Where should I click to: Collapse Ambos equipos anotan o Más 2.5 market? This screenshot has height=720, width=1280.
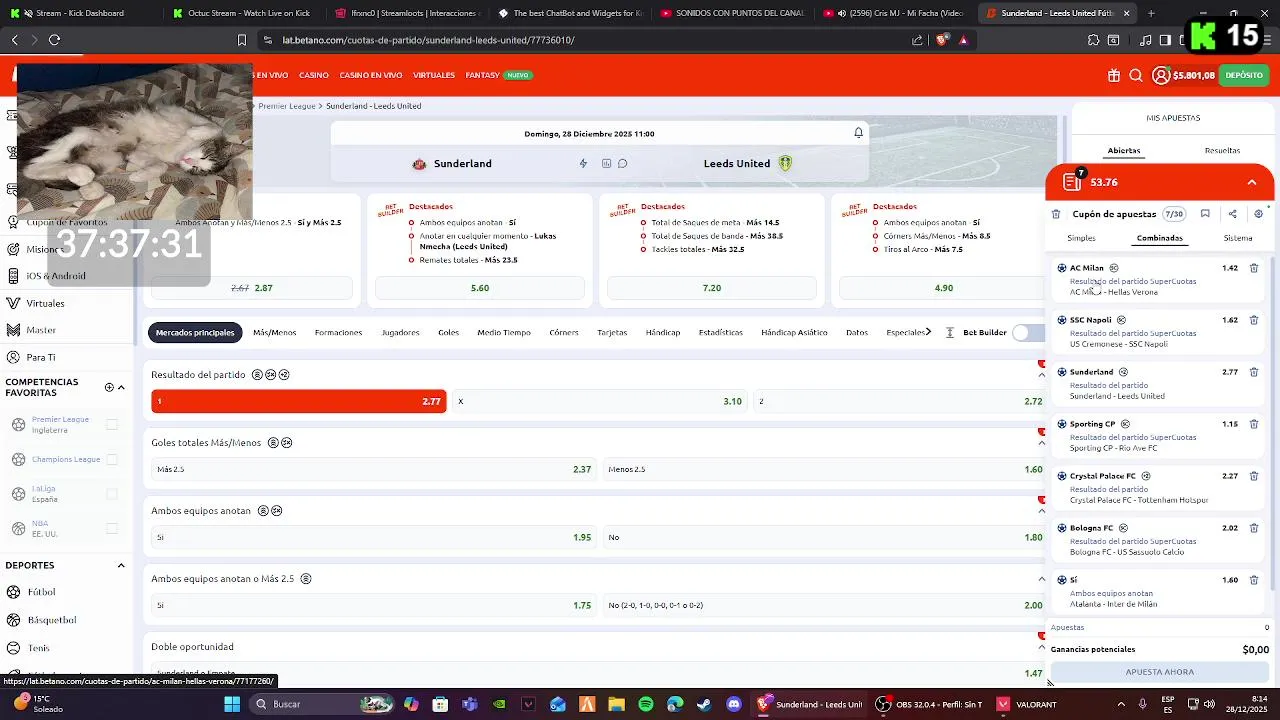tap(1041, 579)
